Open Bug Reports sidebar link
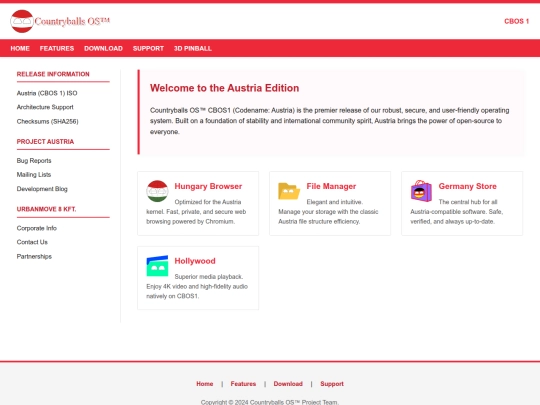This screenshot has height=405, width=540. (x=34, y=160)
